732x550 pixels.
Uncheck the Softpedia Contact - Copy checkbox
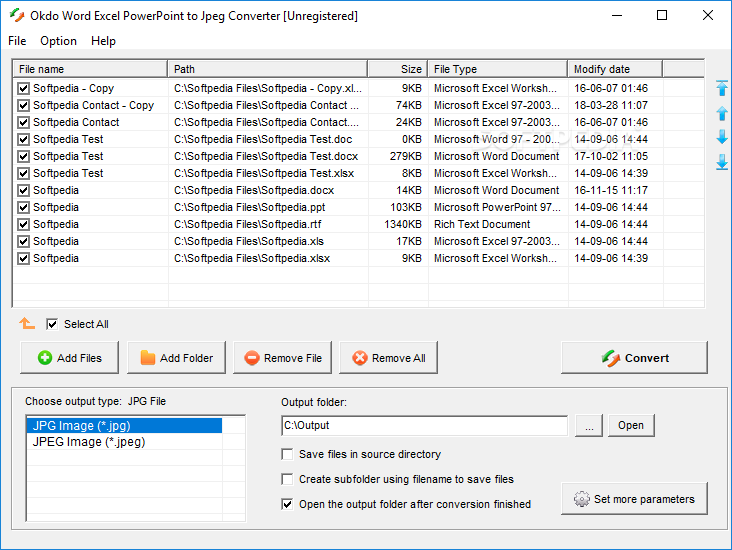pyautogui.click(x=23, y=106)
